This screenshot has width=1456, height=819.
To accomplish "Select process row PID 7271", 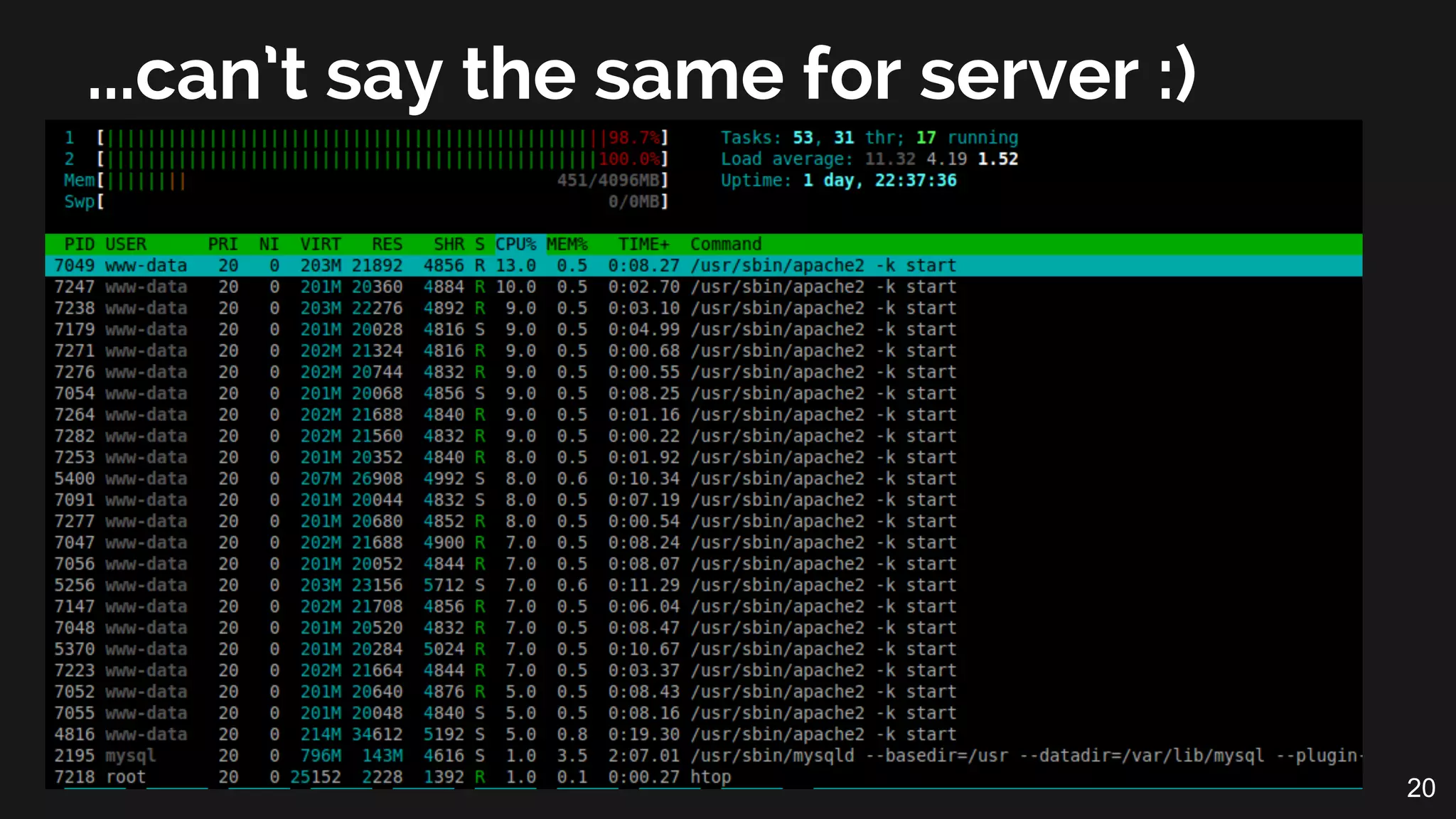I will 704,351.
